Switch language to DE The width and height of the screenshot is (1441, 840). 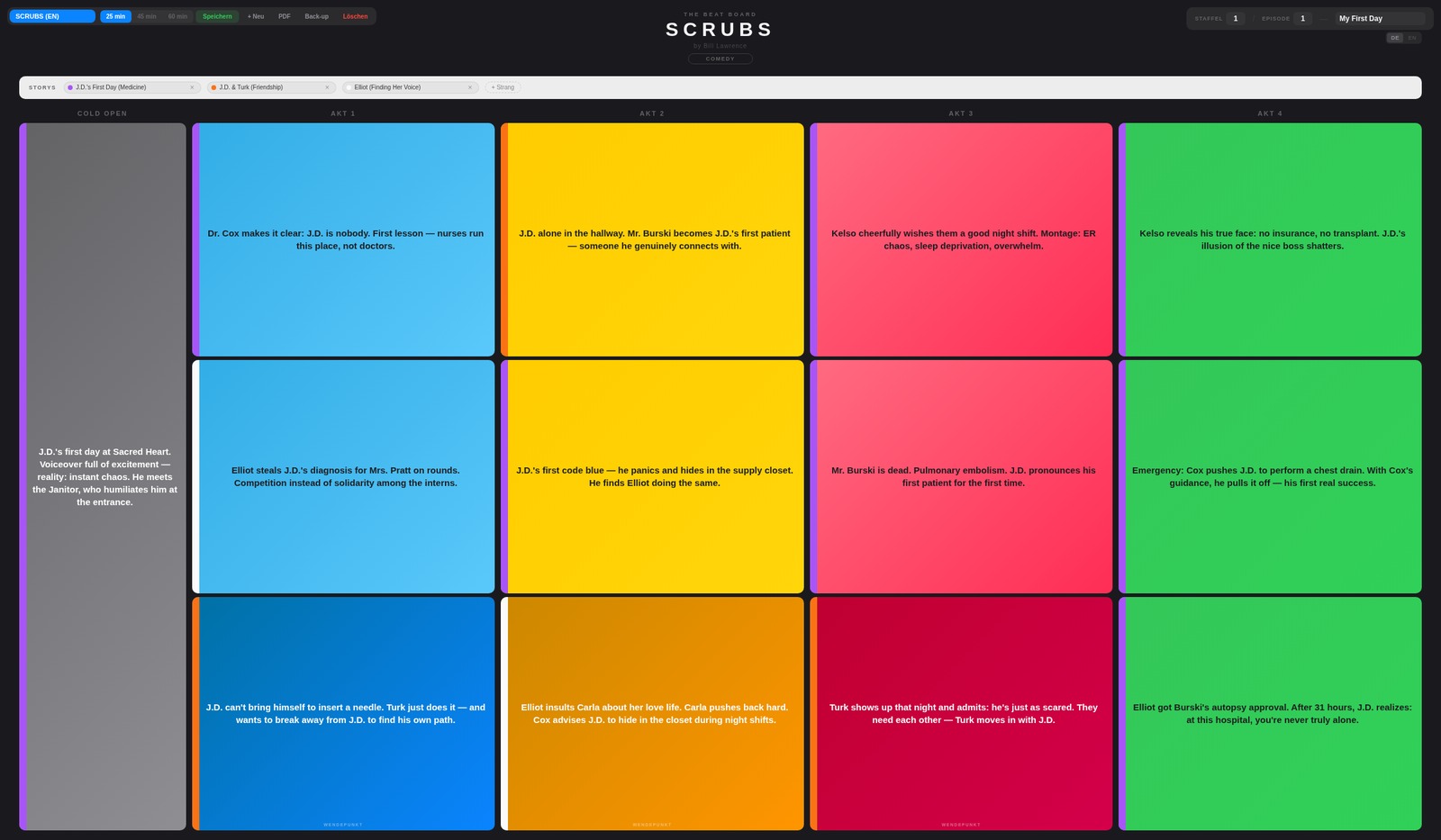click(1395, 38)
